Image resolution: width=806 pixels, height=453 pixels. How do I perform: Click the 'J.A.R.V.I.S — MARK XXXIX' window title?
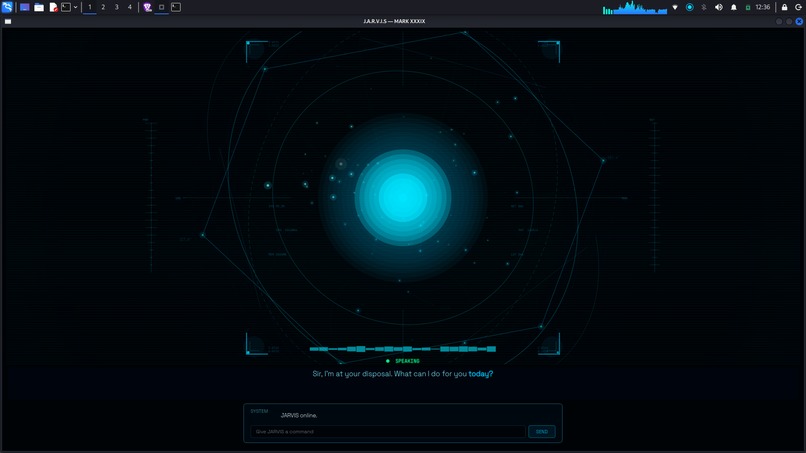(x=394, y=22)
